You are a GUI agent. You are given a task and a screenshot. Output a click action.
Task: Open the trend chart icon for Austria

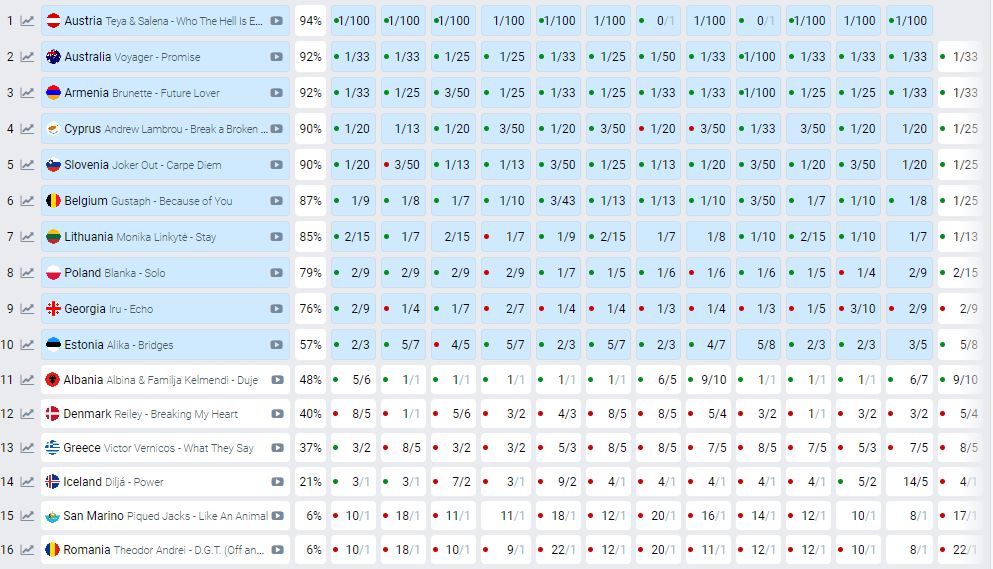27,21
